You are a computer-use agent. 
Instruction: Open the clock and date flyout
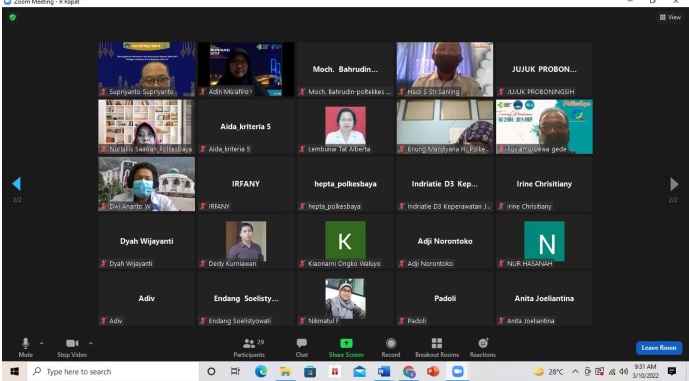pos(645,371)
